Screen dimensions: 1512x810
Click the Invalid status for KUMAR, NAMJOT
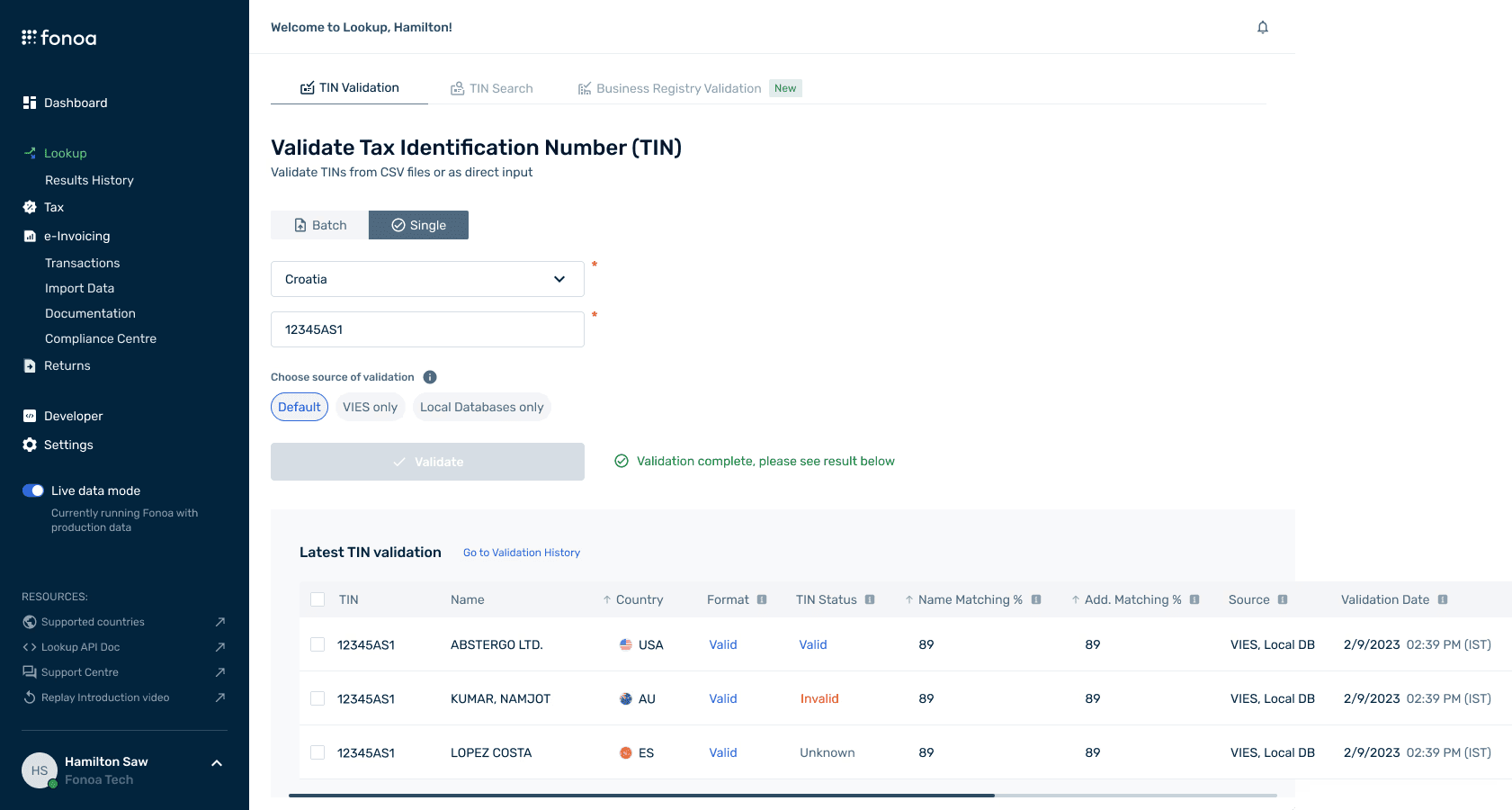(x=819, y=698)
